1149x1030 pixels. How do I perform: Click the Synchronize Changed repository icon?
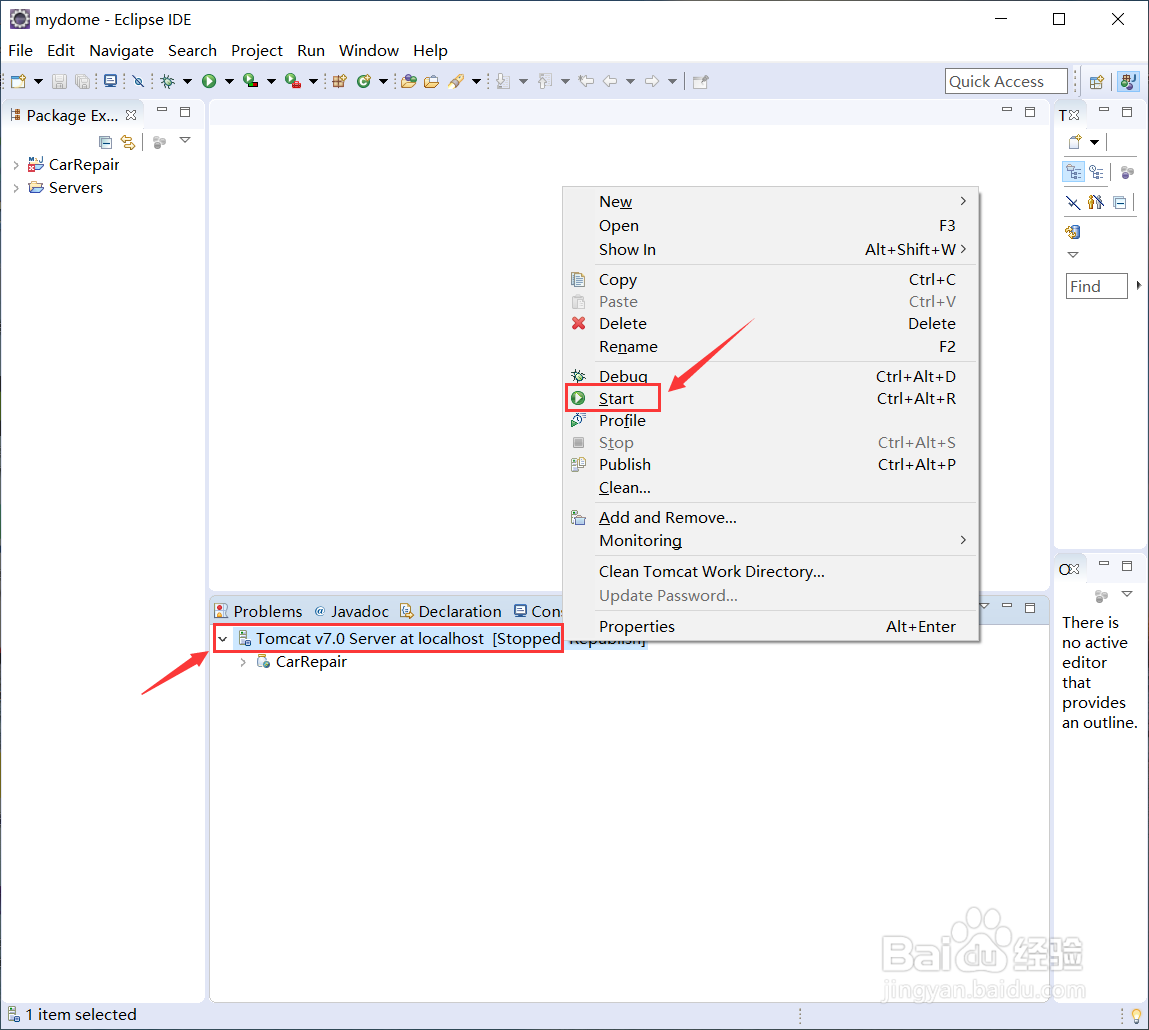[x=1073, y=233]
